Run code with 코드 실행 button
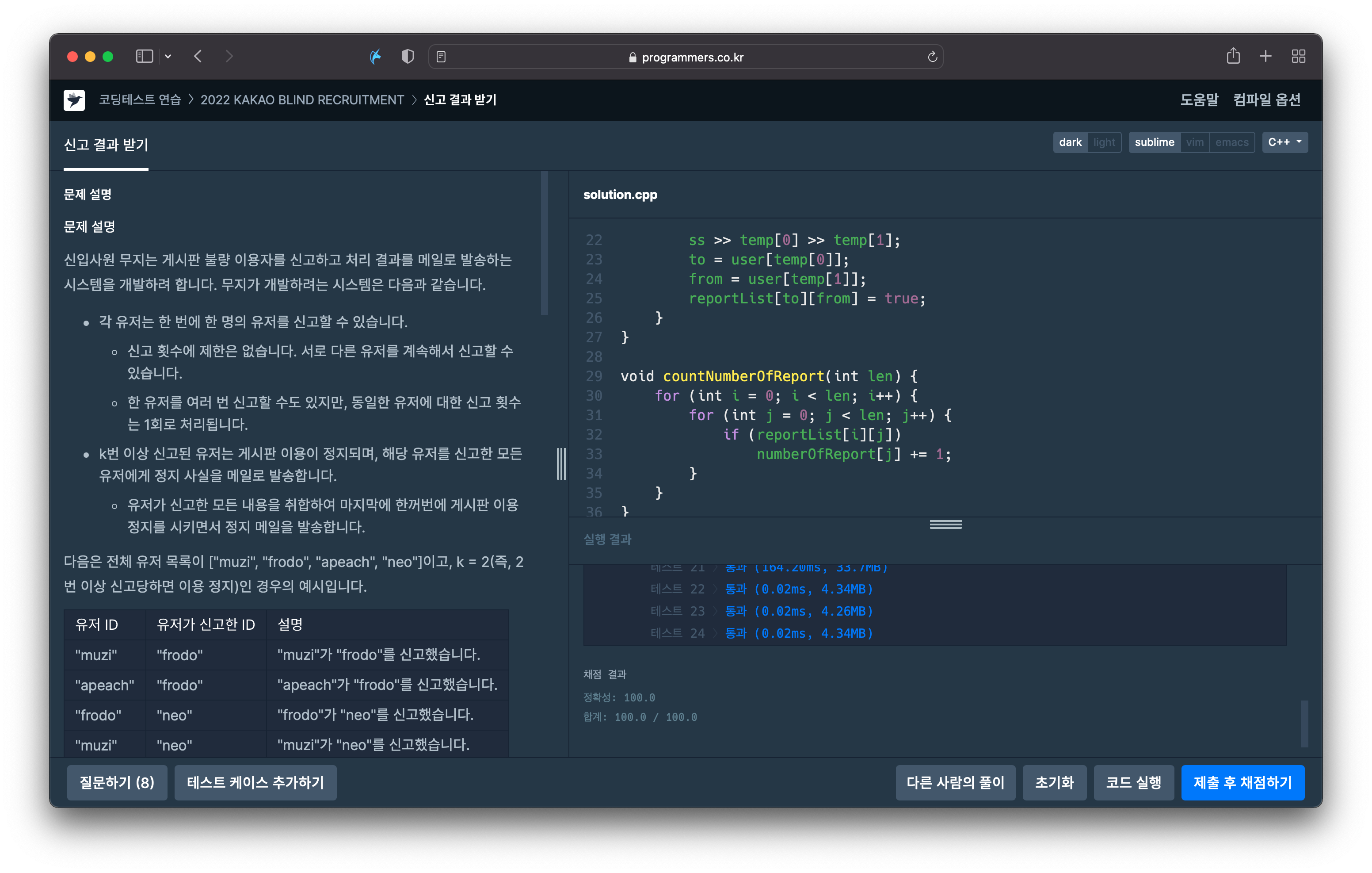Screen dimensions: 1372x873 click(x=1133, y=782)
